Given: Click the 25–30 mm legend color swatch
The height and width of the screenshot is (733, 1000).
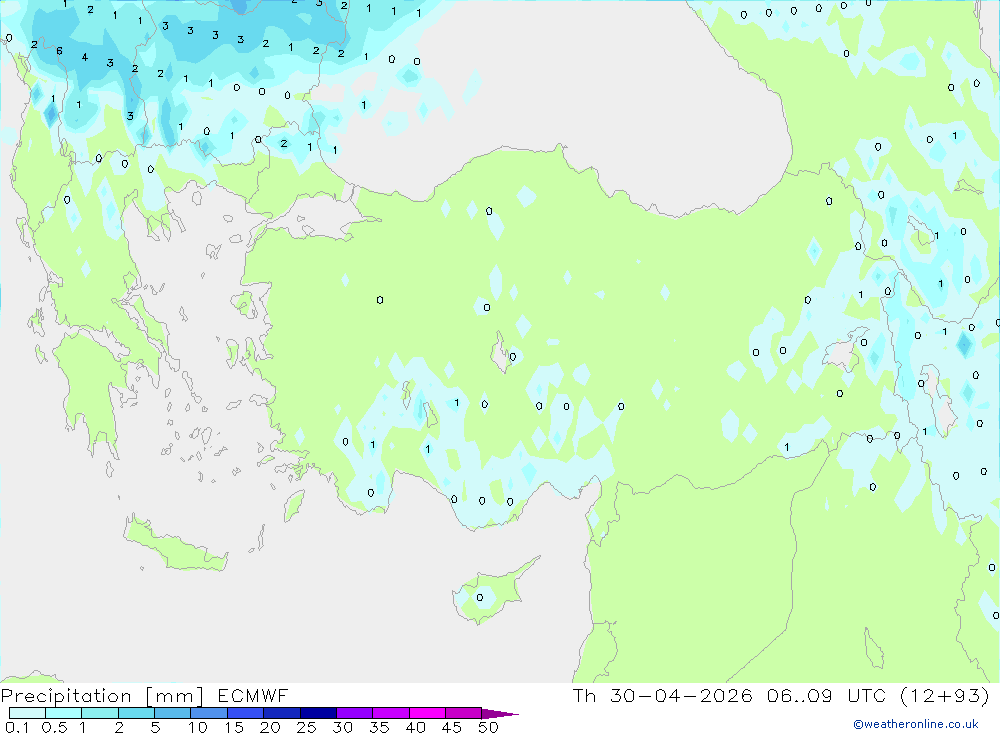Looking at the screenshot, I should 318,713.
